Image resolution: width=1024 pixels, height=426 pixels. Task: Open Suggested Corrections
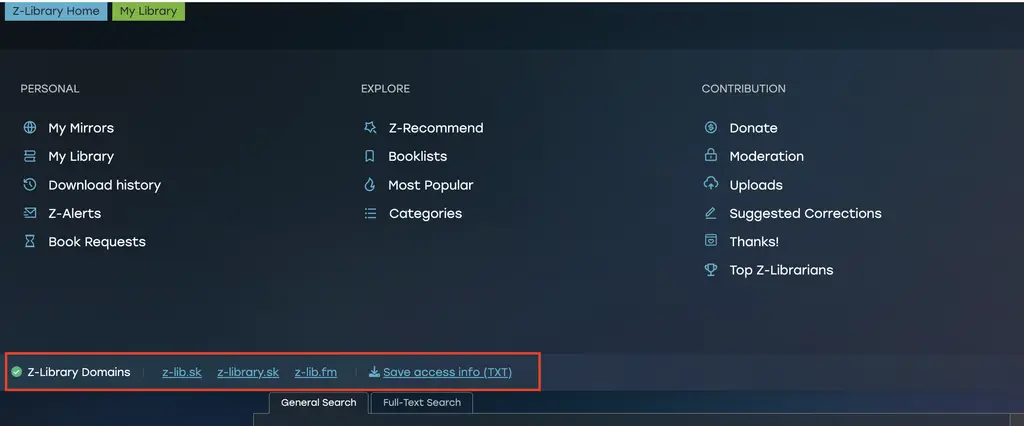coord(805,213)
